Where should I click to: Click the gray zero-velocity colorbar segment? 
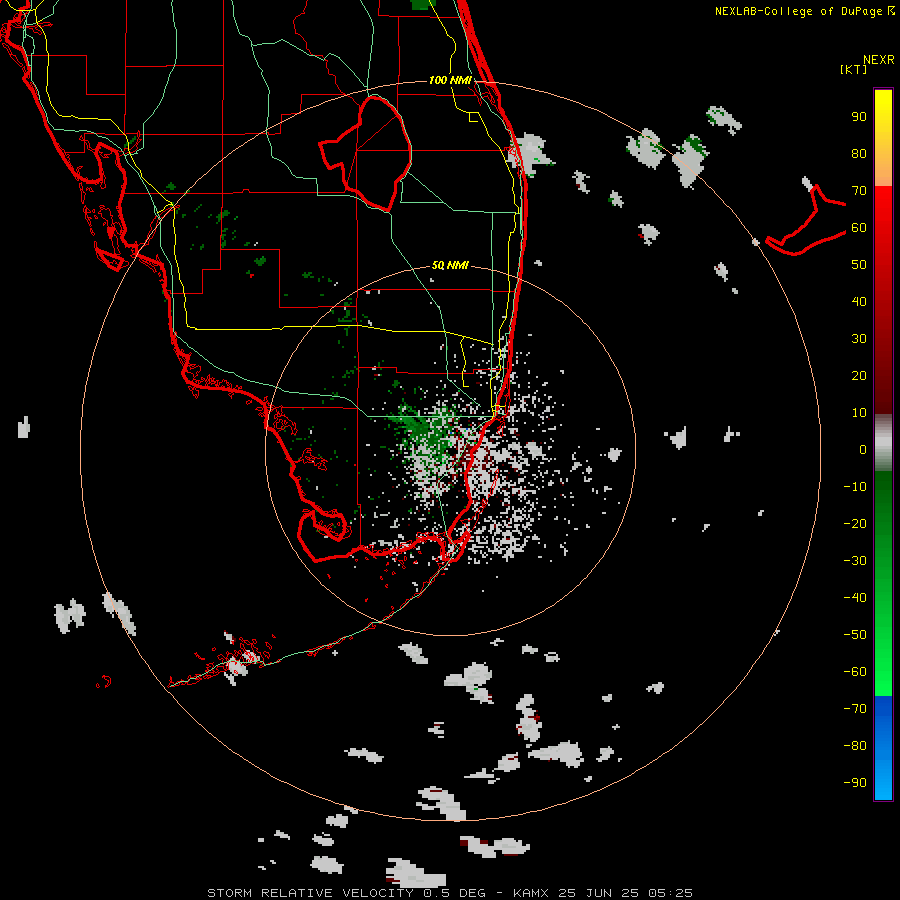(883, 443)
